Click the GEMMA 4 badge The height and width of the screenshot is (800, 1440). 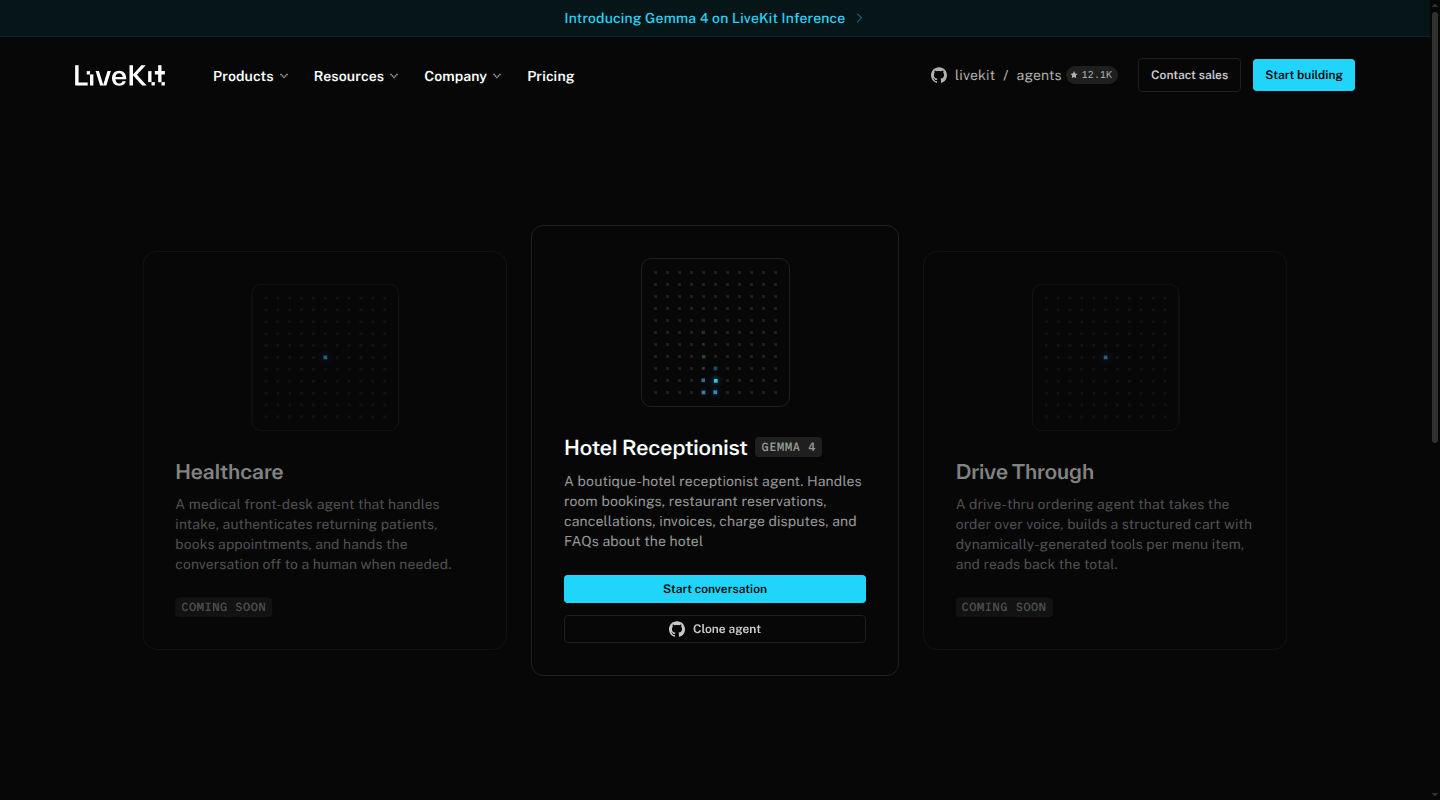789,447
